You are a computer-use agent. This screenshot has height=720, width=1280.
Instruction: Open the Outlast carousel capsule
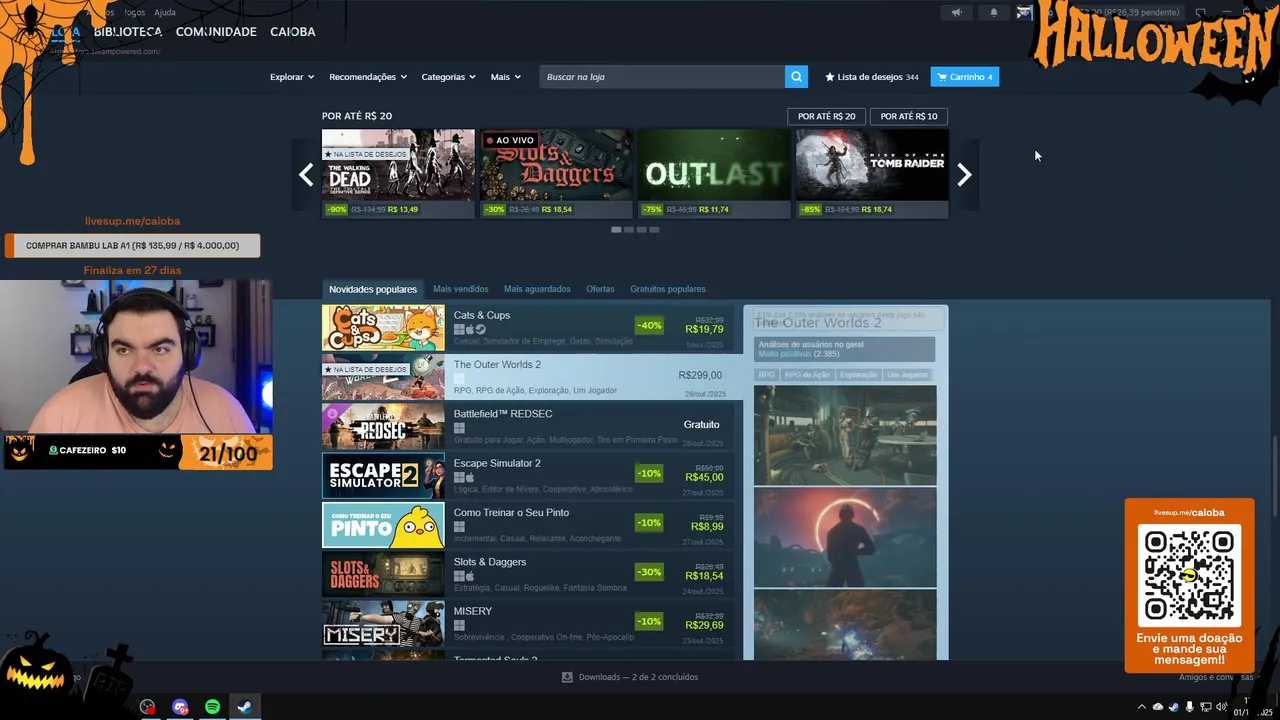click(714, 173)
